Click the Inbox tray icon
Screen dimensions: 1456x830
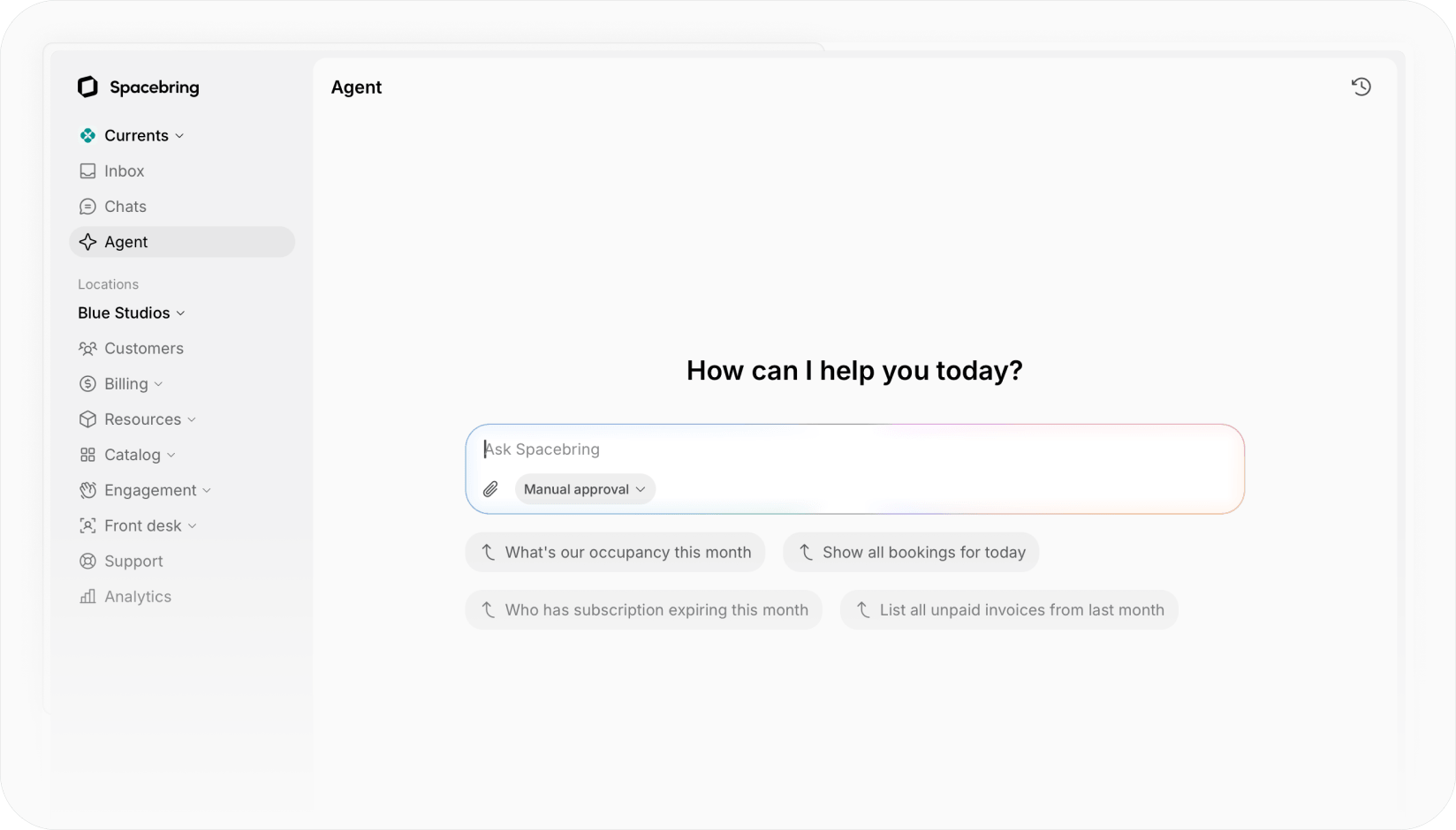(87, 171)
